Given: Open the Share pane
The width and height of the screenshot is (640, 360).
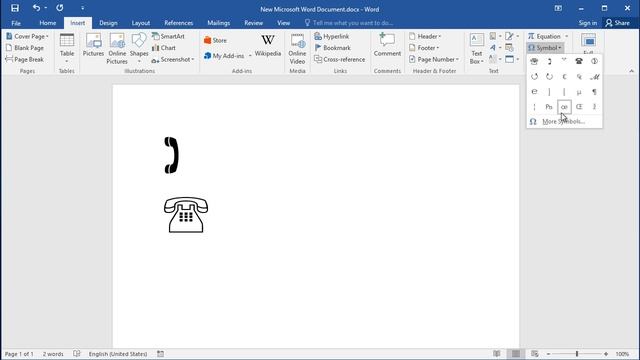Looking at the screenshot, I should pos(618,23).
